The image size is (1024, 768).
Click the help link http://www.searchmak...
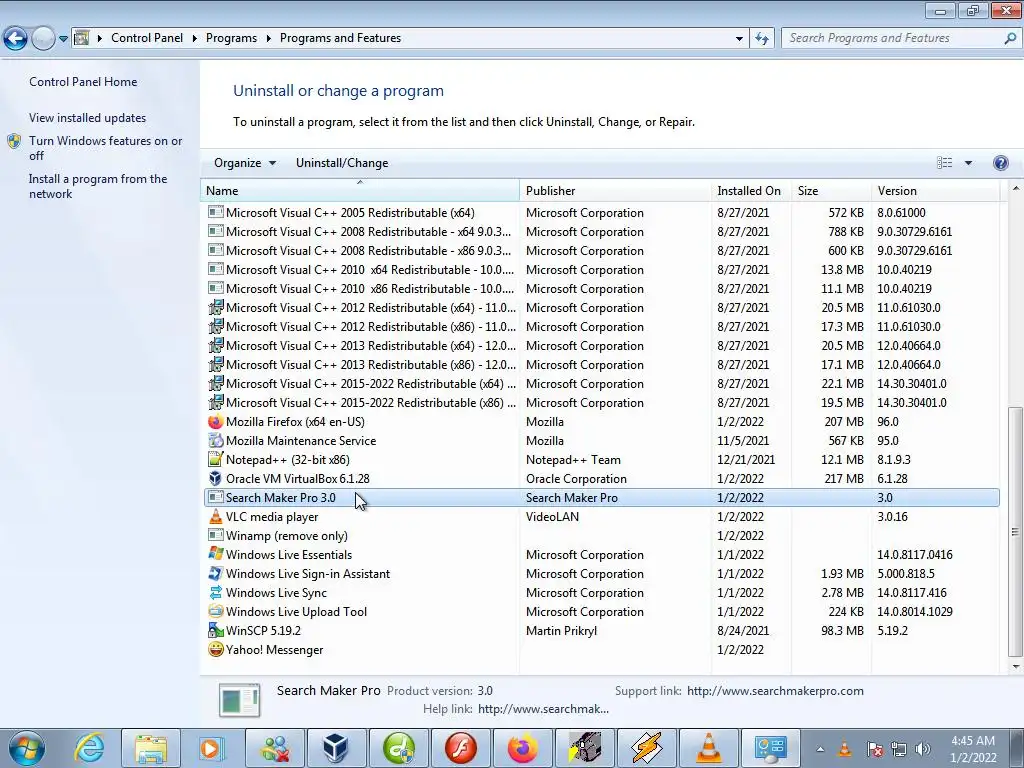tap(543, 709)
